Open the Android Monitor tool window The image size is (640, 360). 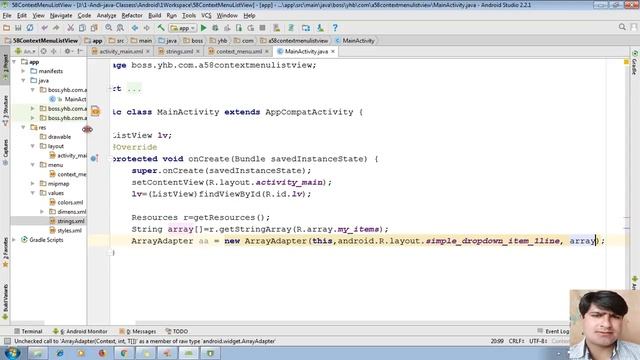[80, 331]
